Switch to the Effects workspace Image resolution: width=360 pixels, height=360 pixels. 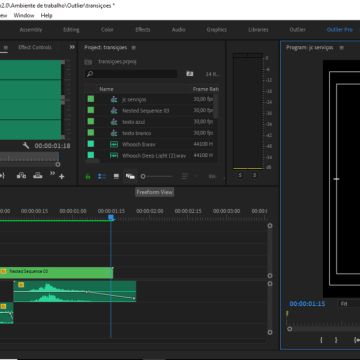(143, 30)
